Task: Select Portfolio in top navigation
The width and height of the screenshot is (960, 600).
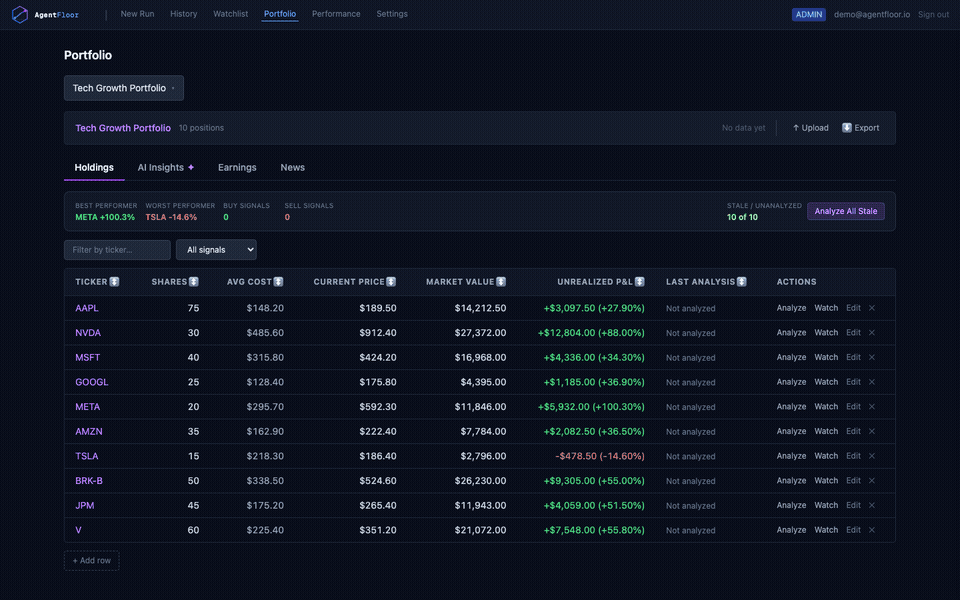Action: coord(280,13)
